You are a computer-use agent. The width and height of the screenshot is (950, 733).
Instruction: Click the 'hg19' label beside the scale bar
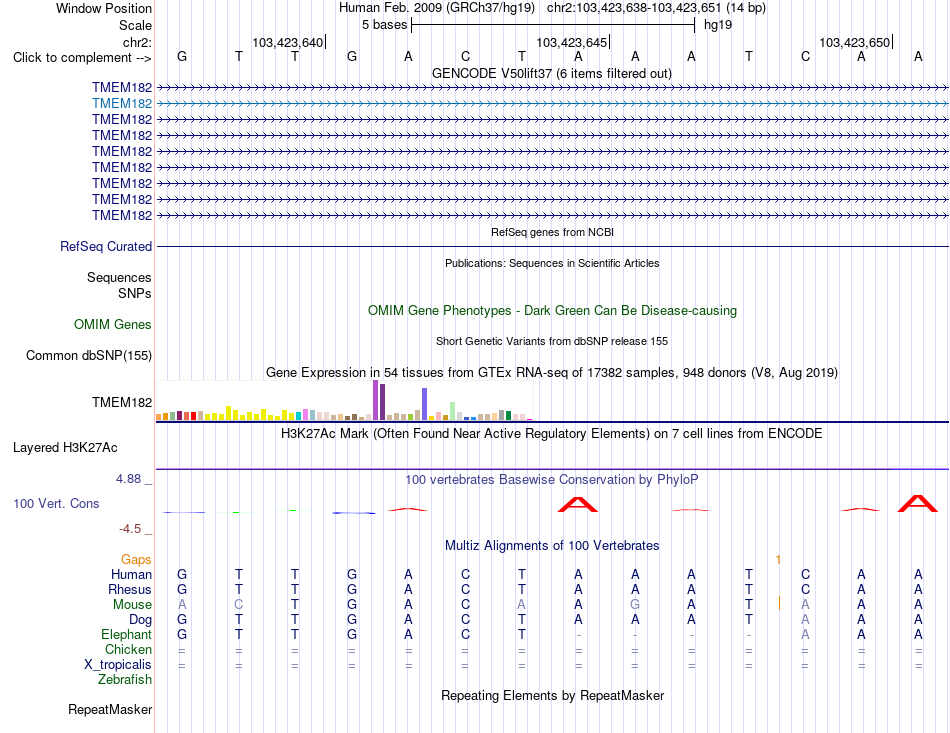pyautogui.click(x=718, y=25)
